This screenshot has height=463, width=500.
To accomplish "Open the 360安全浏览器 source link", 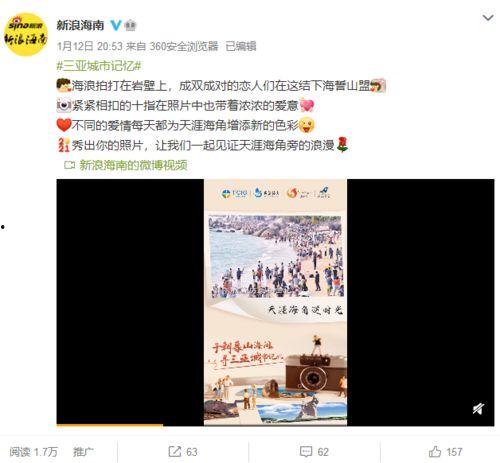I will 184,46.
